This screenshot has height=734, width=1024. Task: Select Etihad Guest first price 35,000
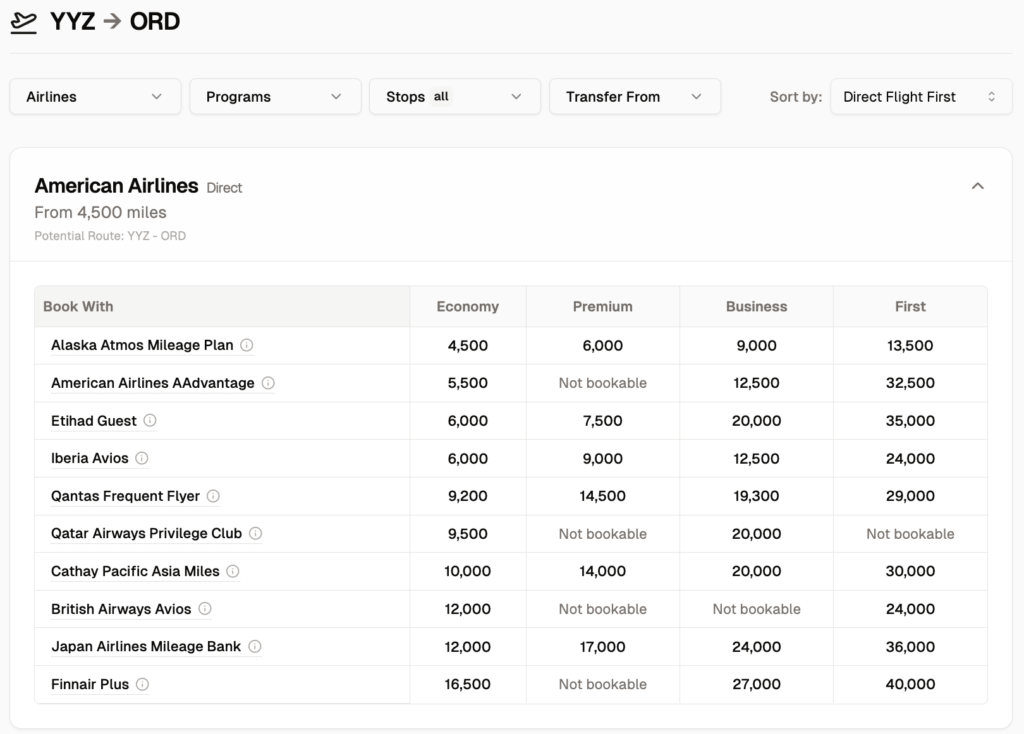coord(910,421)
